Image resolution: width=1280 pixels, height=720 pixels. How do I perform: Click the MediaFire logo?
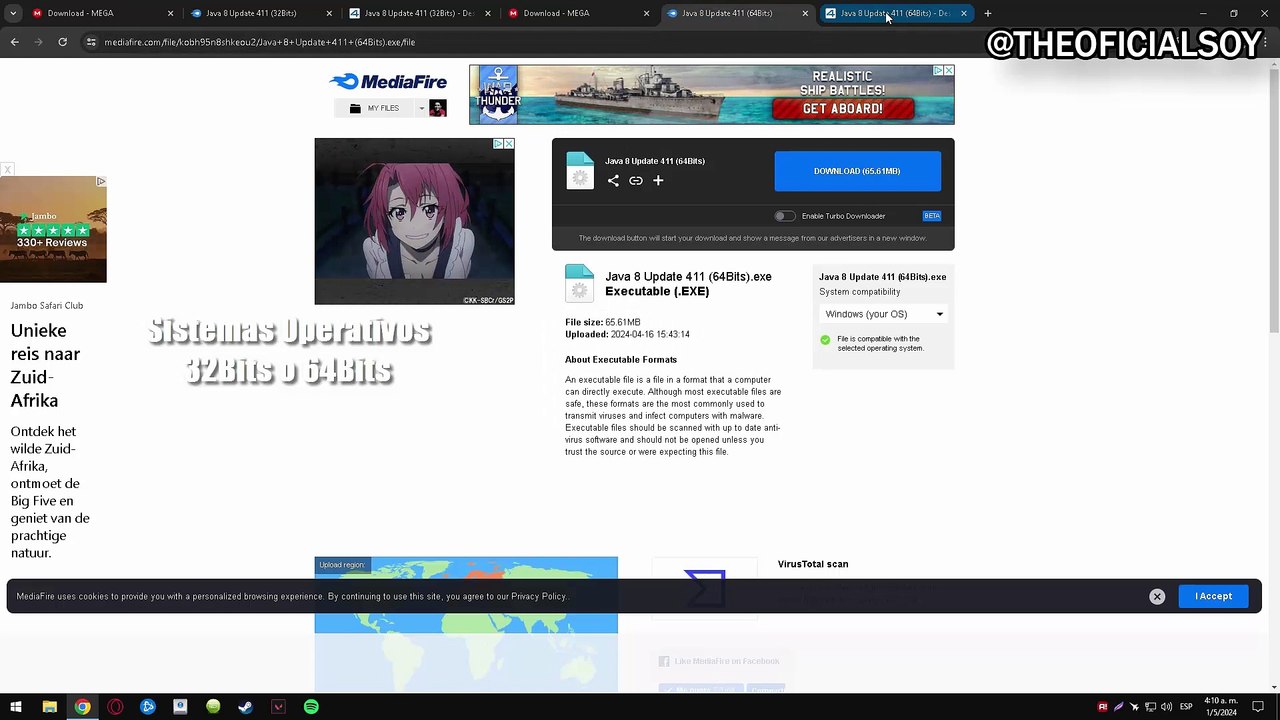click(x=388, y=82)
